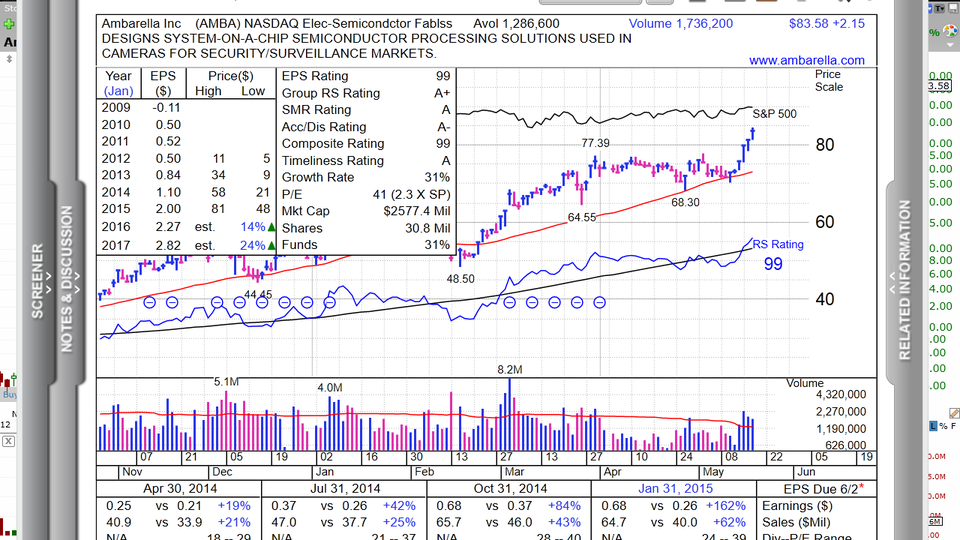
Task: Click the P/E 41 (2.3 X SP) row
Action: click(366, 194)
